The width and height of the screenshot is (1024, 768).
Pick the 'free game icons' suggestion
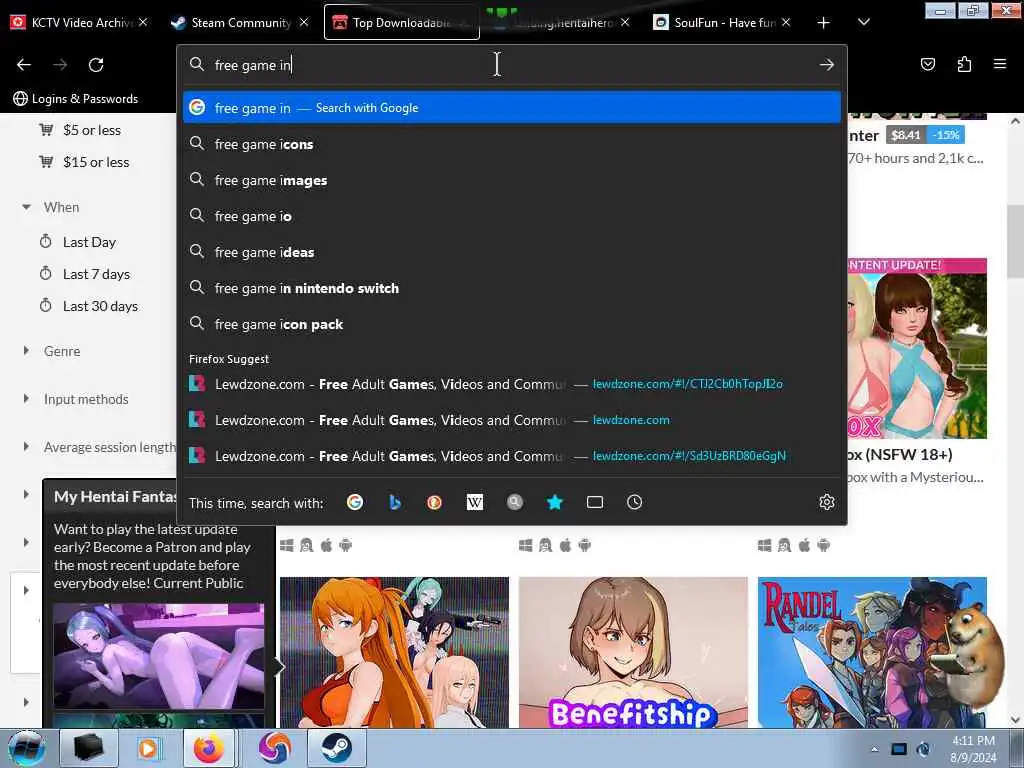point(511,144)
